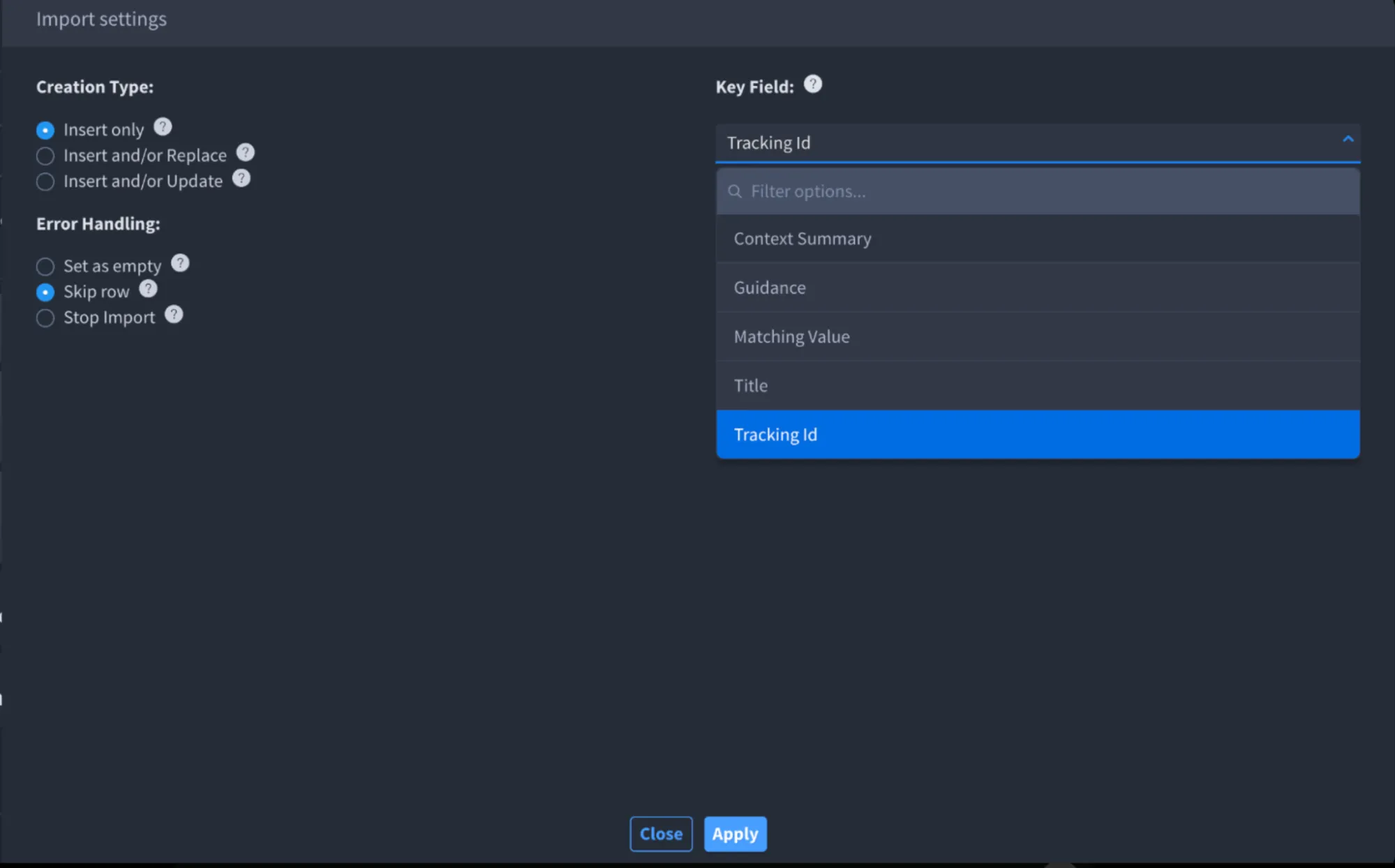The height and width of the screenshot is (868, 1395).
Task: Focus the Filter options search input
Action: 1038,191
